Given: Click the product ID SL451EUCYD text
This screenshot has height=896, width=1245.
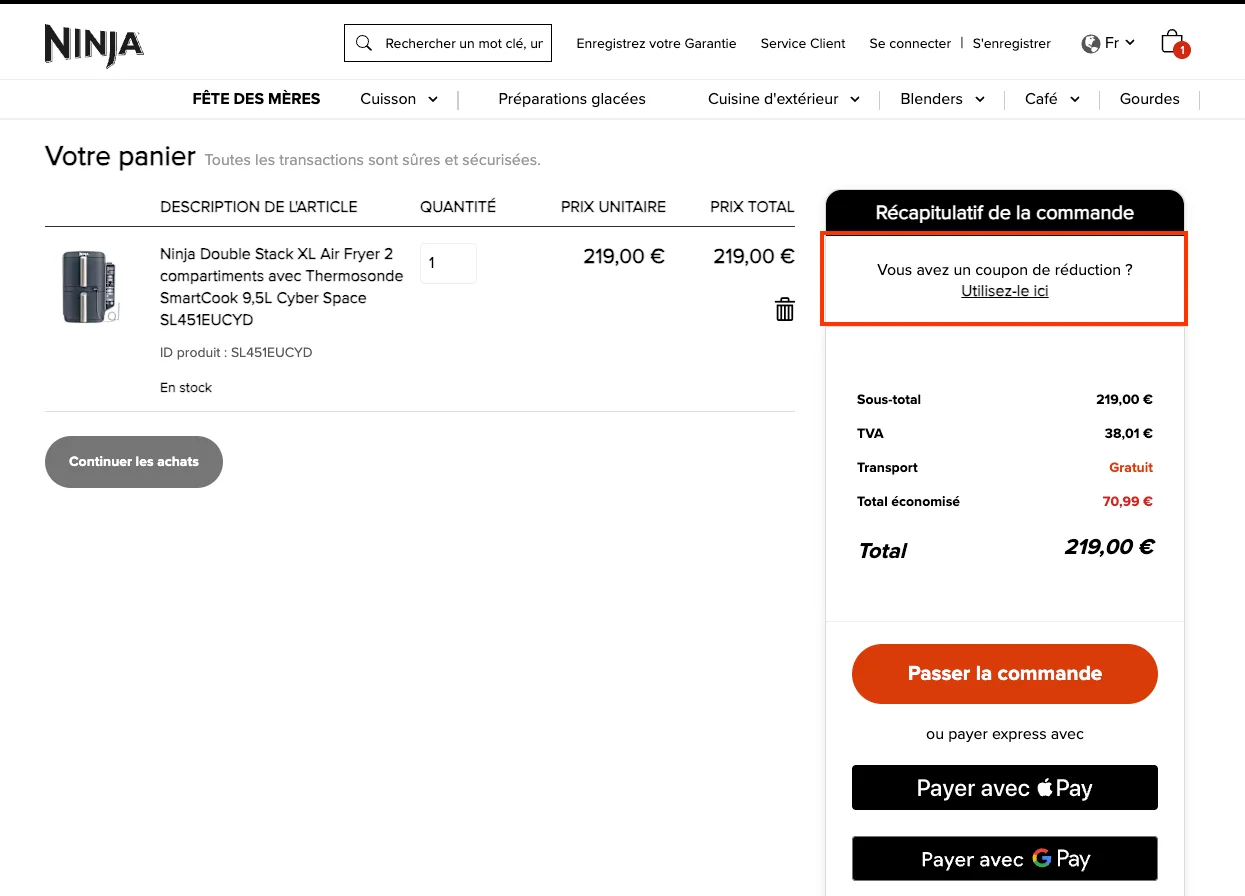Looking at the screenshot, I should [x=236, y=353].
